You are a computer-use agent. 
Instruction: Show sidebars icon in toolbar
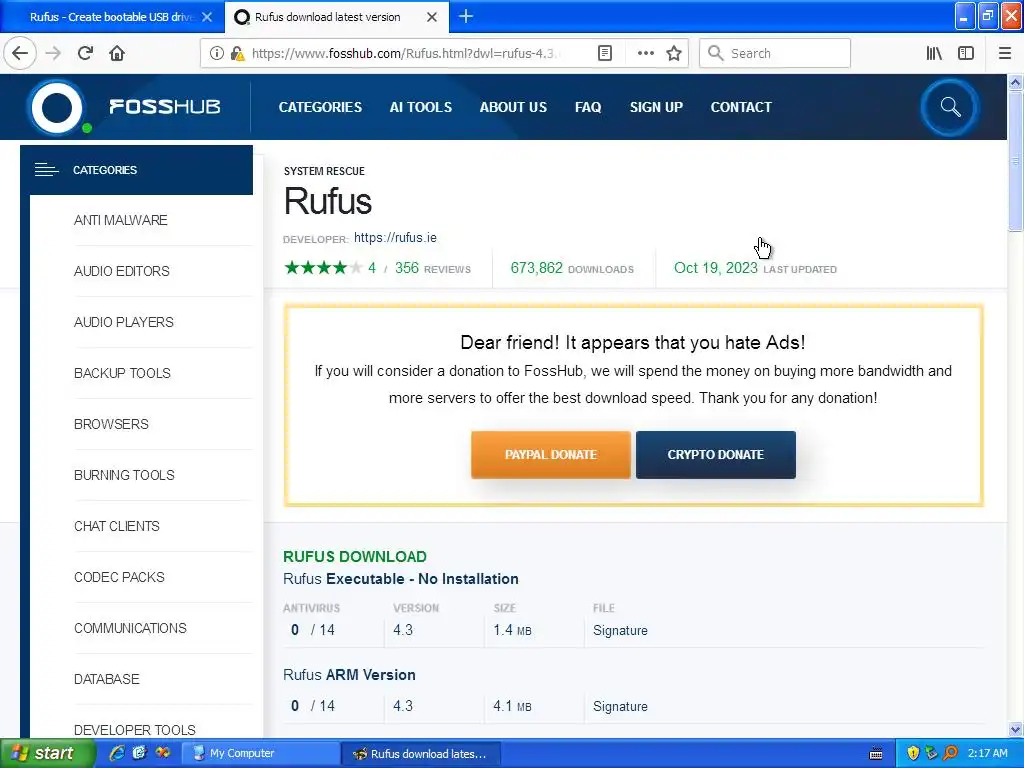pos(966,53)
